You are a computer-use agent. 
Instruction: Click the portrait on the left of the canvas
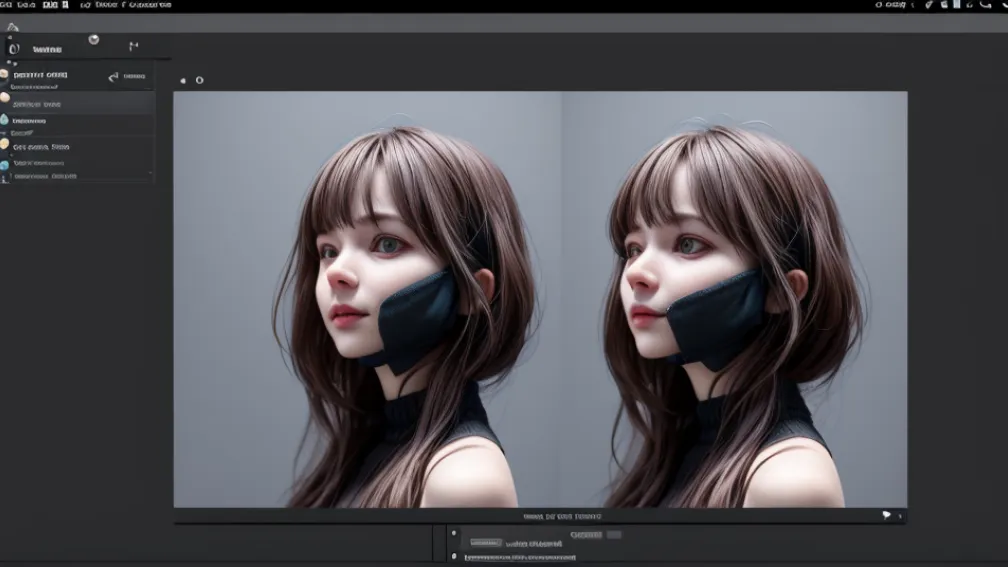[368, 300]
